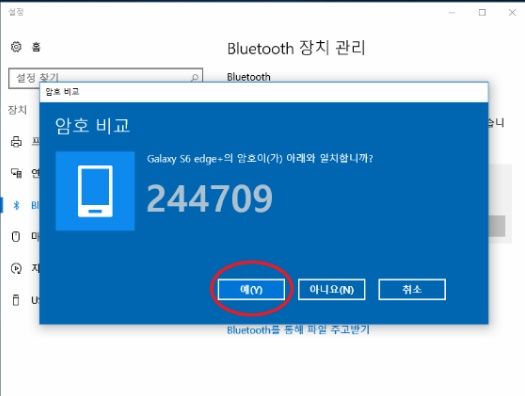Click the 설정 찾기 search field
Screen dimensions: 525x396
(105, 78)
